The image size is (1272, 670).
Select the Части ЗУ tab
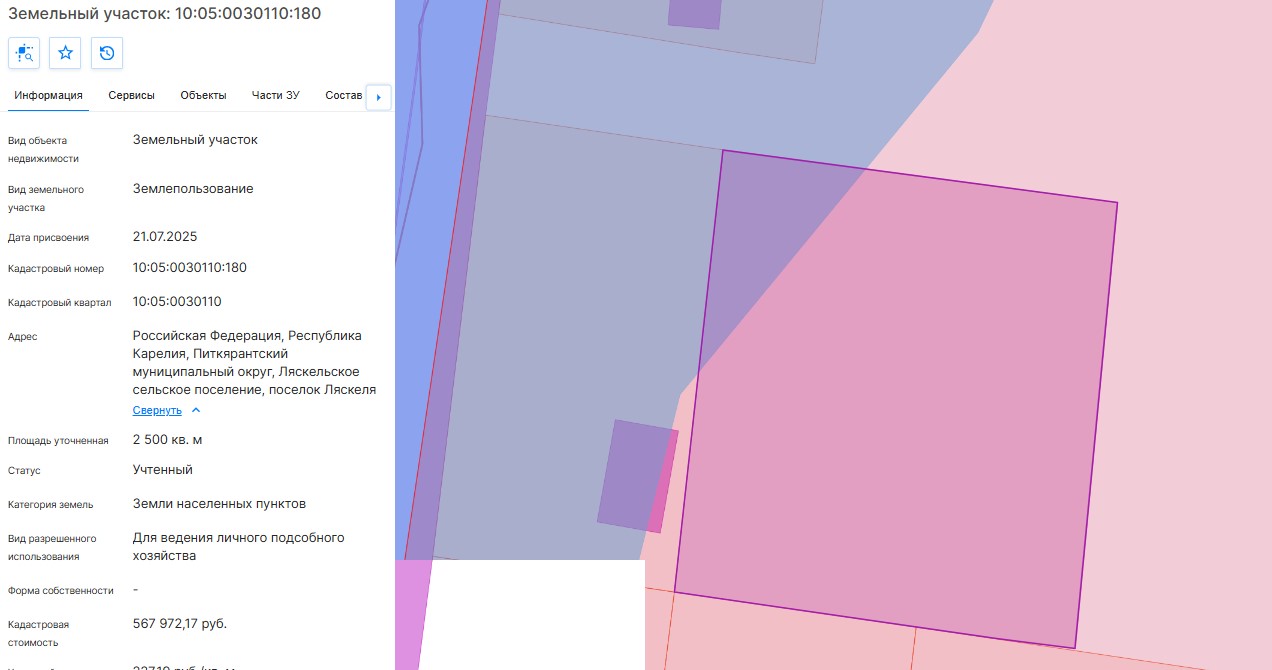[x=276, y=95]
